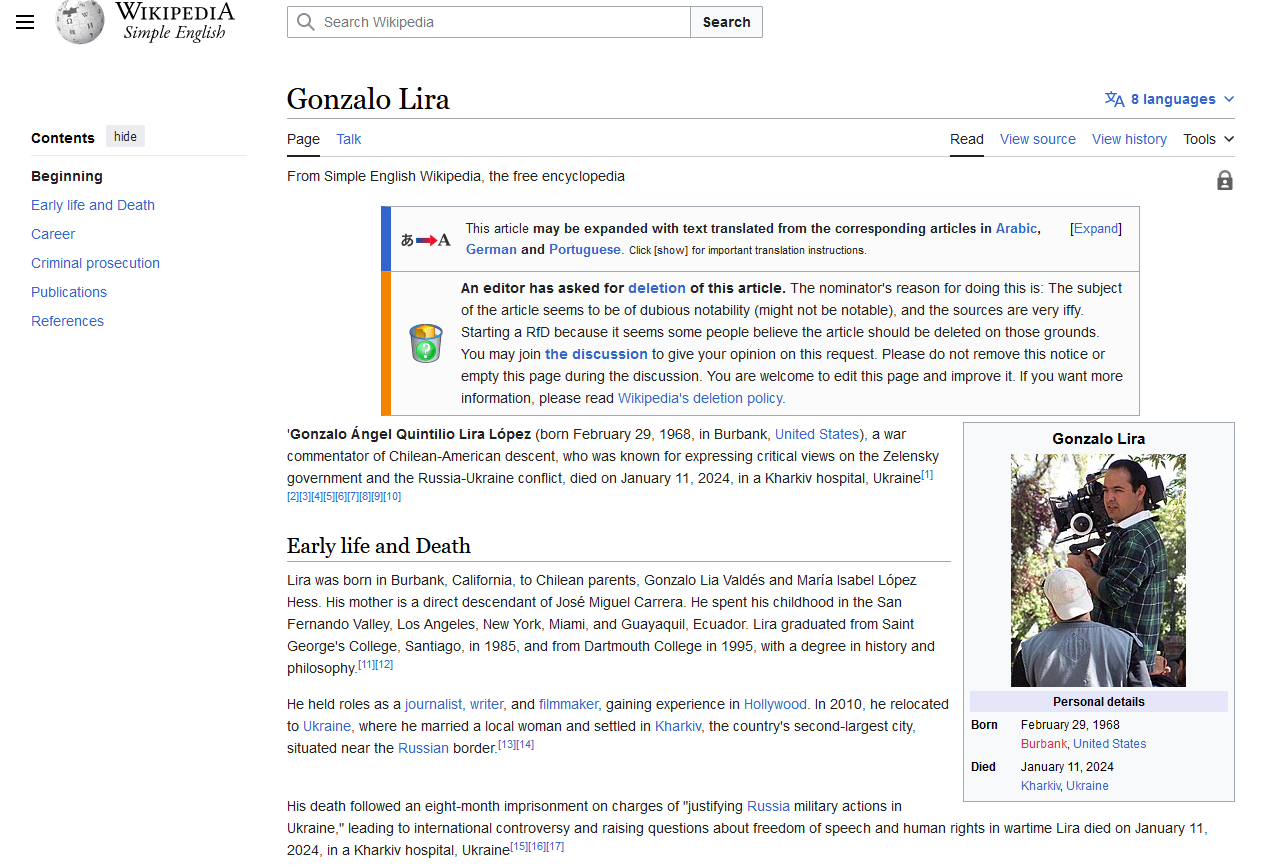1284x867 pixels.
Task: Open the German article link
Action: (491, 249)
